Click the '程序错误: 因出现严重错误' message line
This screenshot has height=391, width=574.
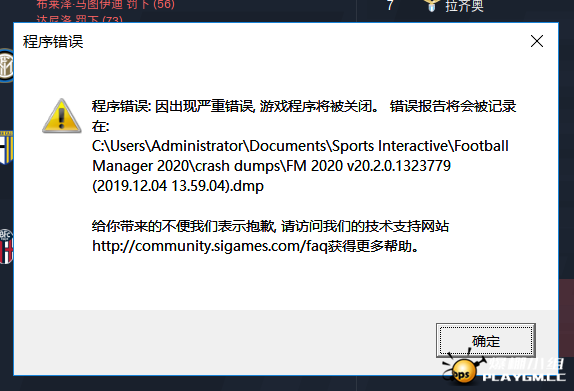coord(304,106)
